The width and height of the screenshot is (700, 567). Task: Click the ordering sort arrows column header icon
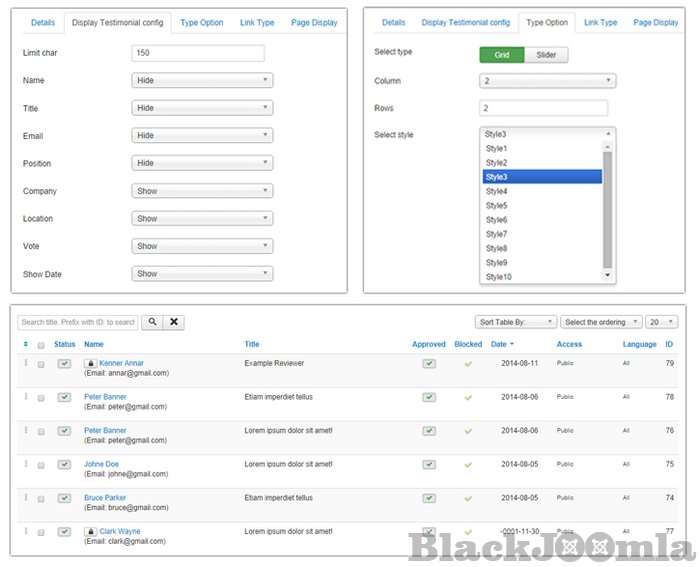[26, 344]
